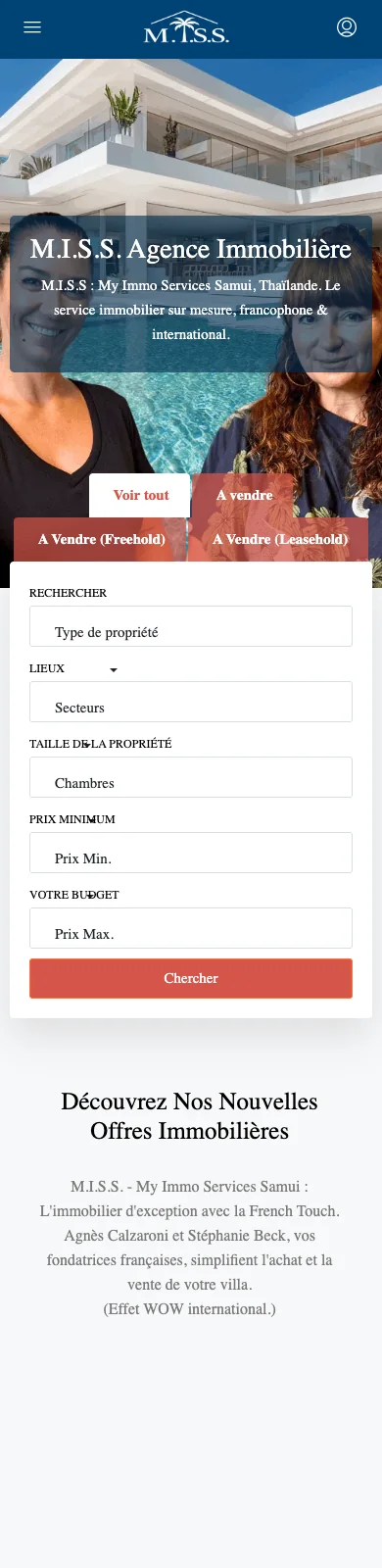Open the Prix Max. budget selector
Viewport: 382px width, 1568px height.
191,928
